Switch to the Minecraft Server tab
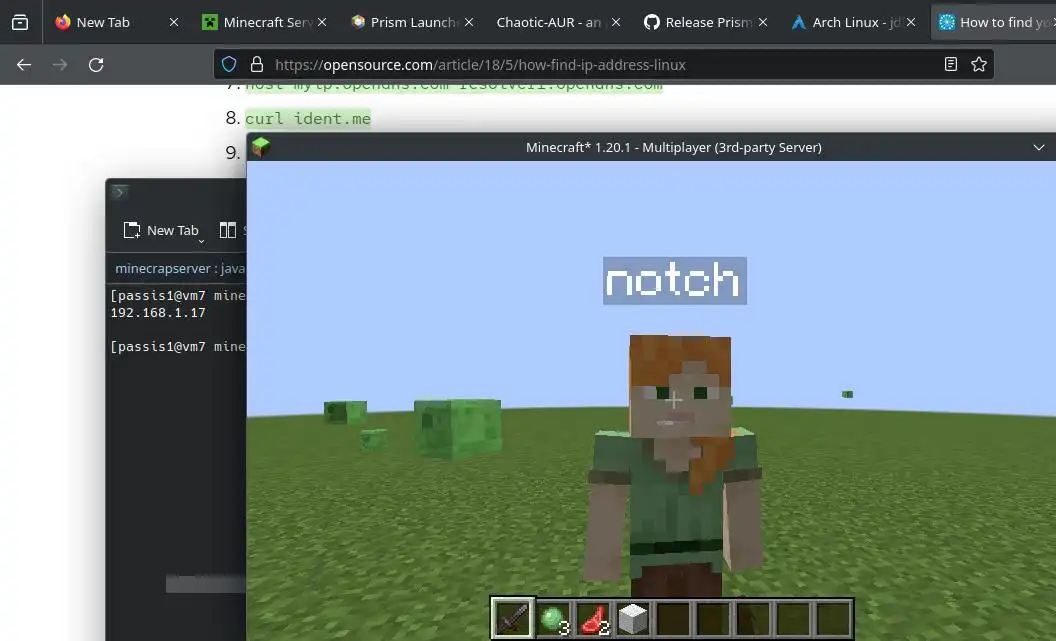The height and width of the screenshot is (641, 1056). pyautogui.click(x=264, y=22)
